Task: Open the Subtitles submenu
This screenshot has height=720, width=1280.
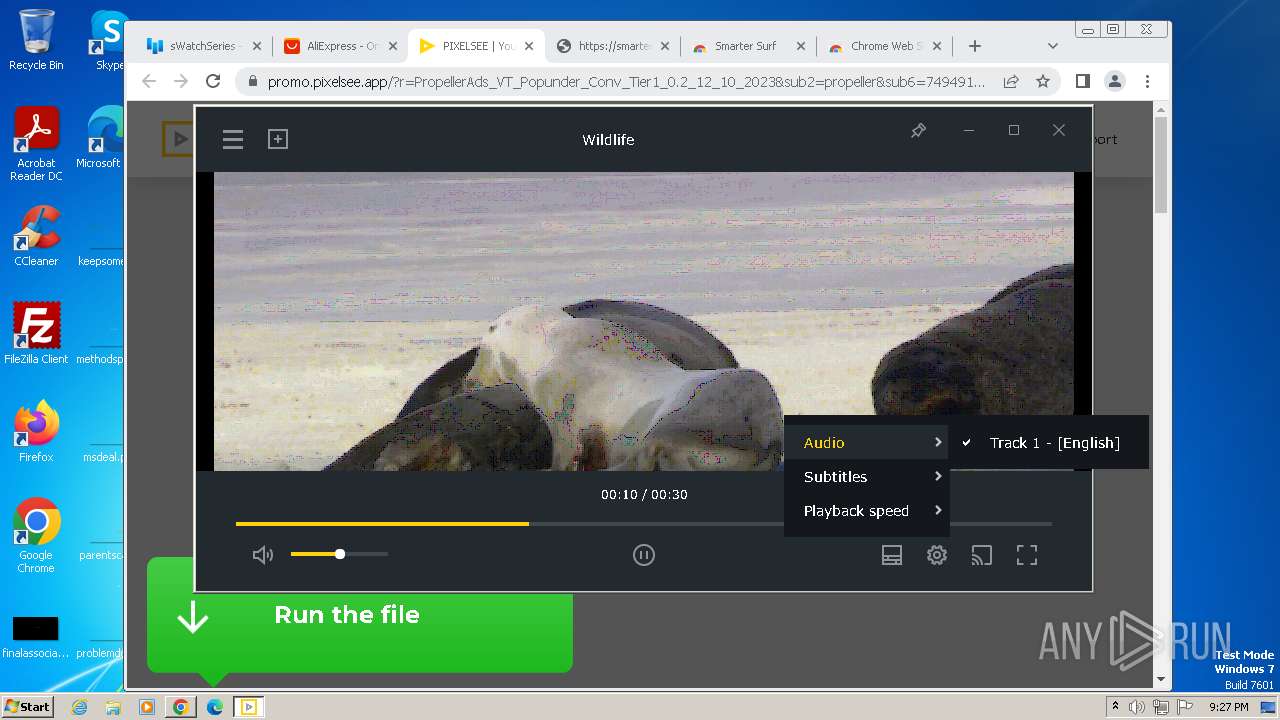Action: pos(866,477)
